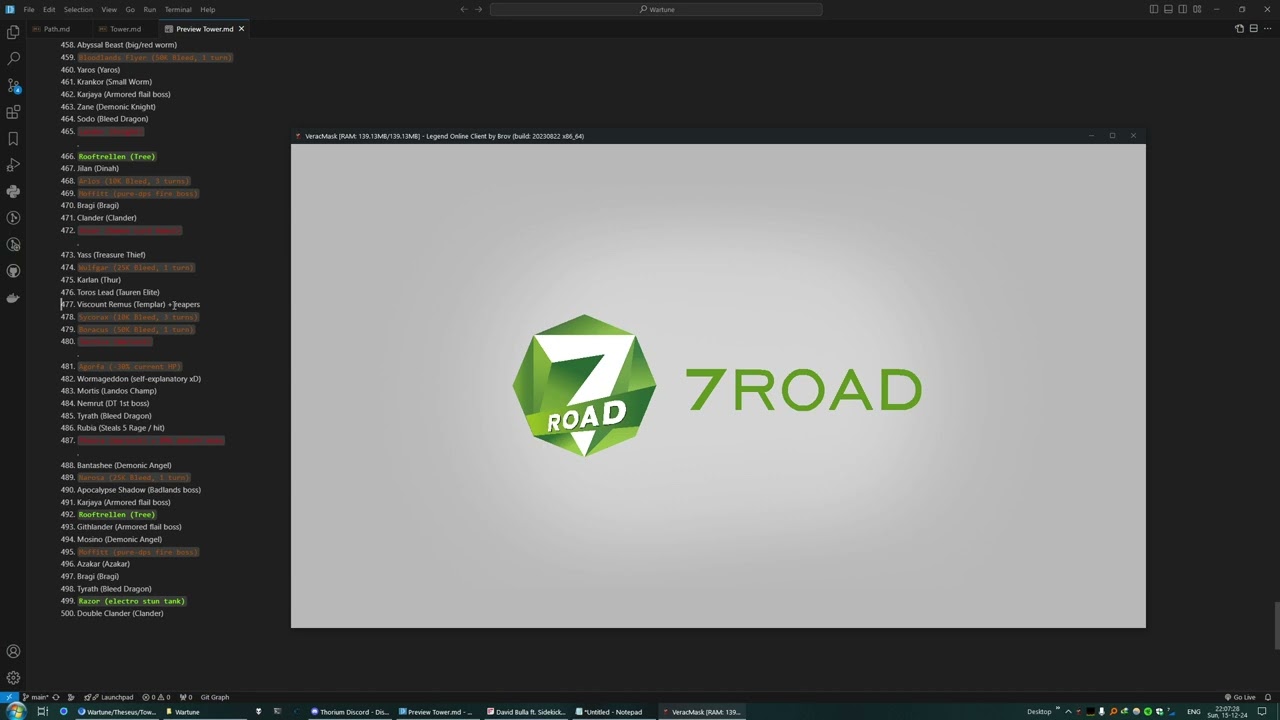Click the ENG language indicator in taskbar
Viewport: 1280px width, 720px height.
[1193, 712]
